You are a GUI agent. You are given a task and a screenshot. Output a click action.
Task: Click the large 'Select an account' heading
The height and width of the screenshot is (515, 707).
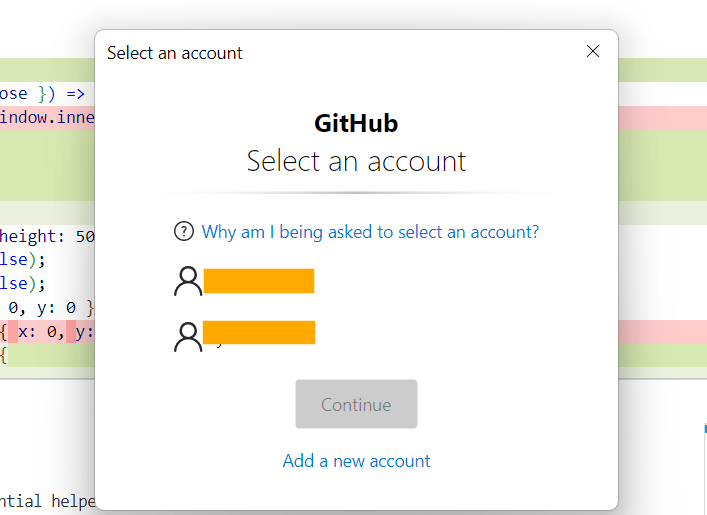356,161
